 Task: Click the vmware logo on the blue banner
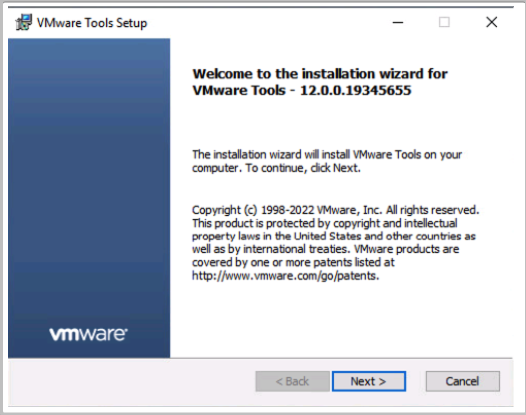tap(88, 334)
